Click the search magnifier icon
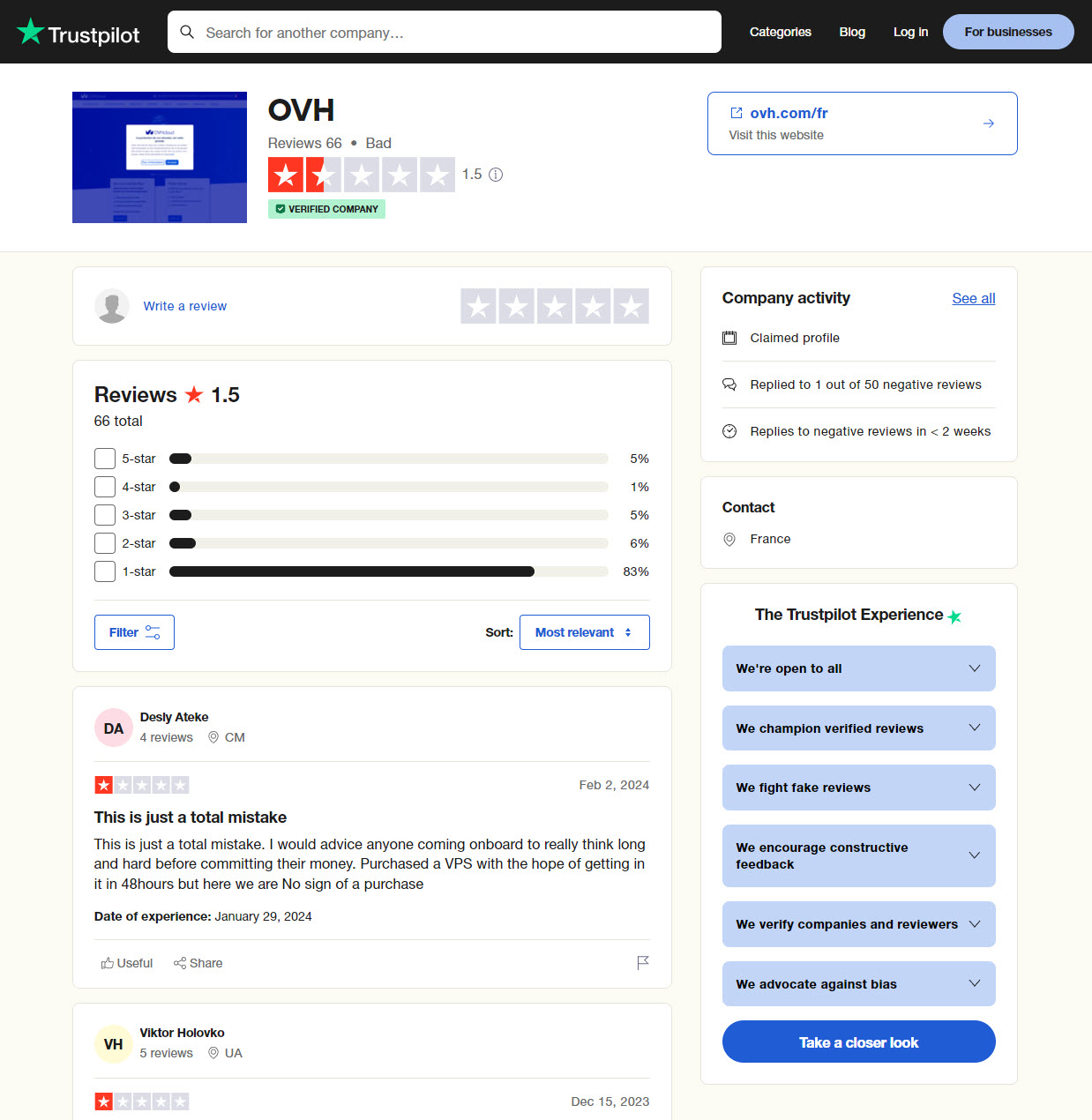Viewport: 1092px width, 1120px height. (187, 33)
